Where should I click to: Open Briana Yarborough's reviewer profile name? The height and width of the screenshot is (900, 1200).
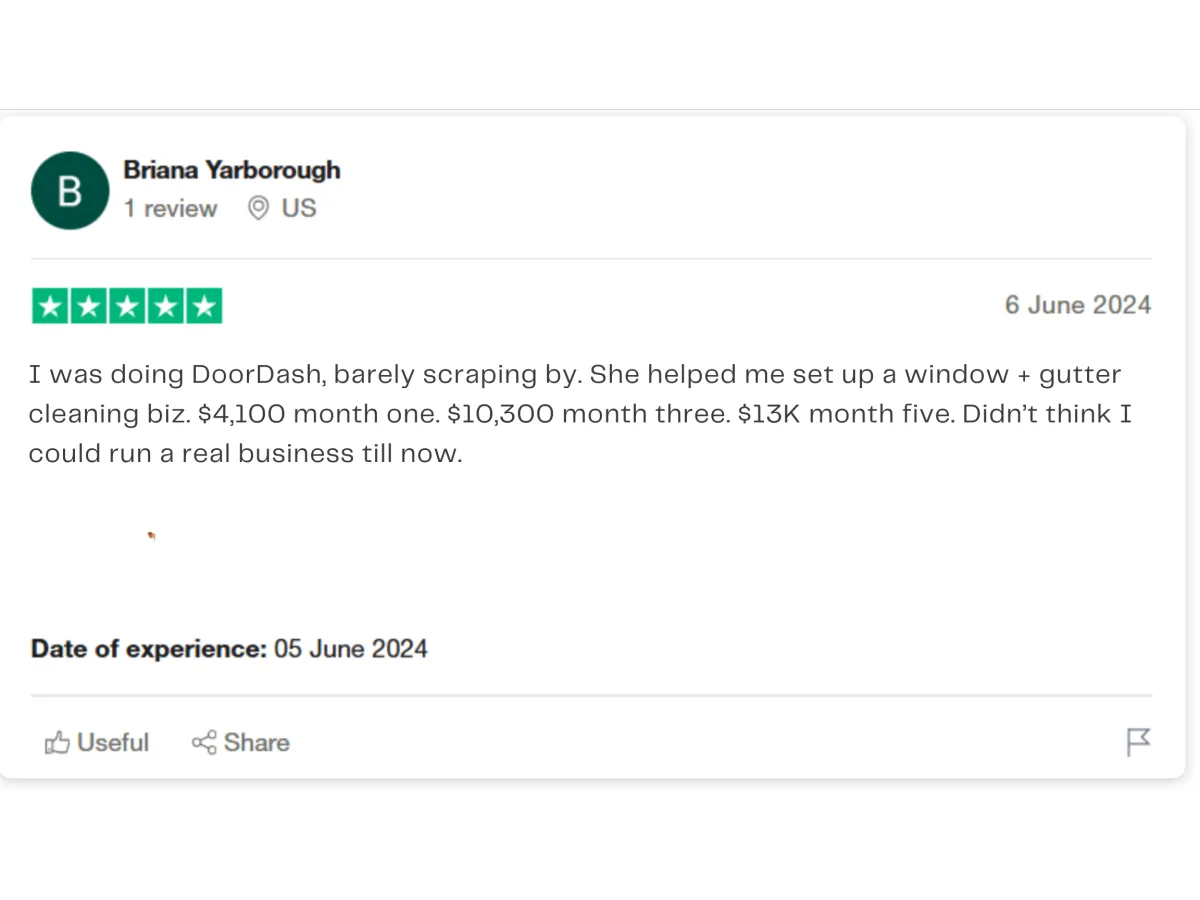(232, 170)
